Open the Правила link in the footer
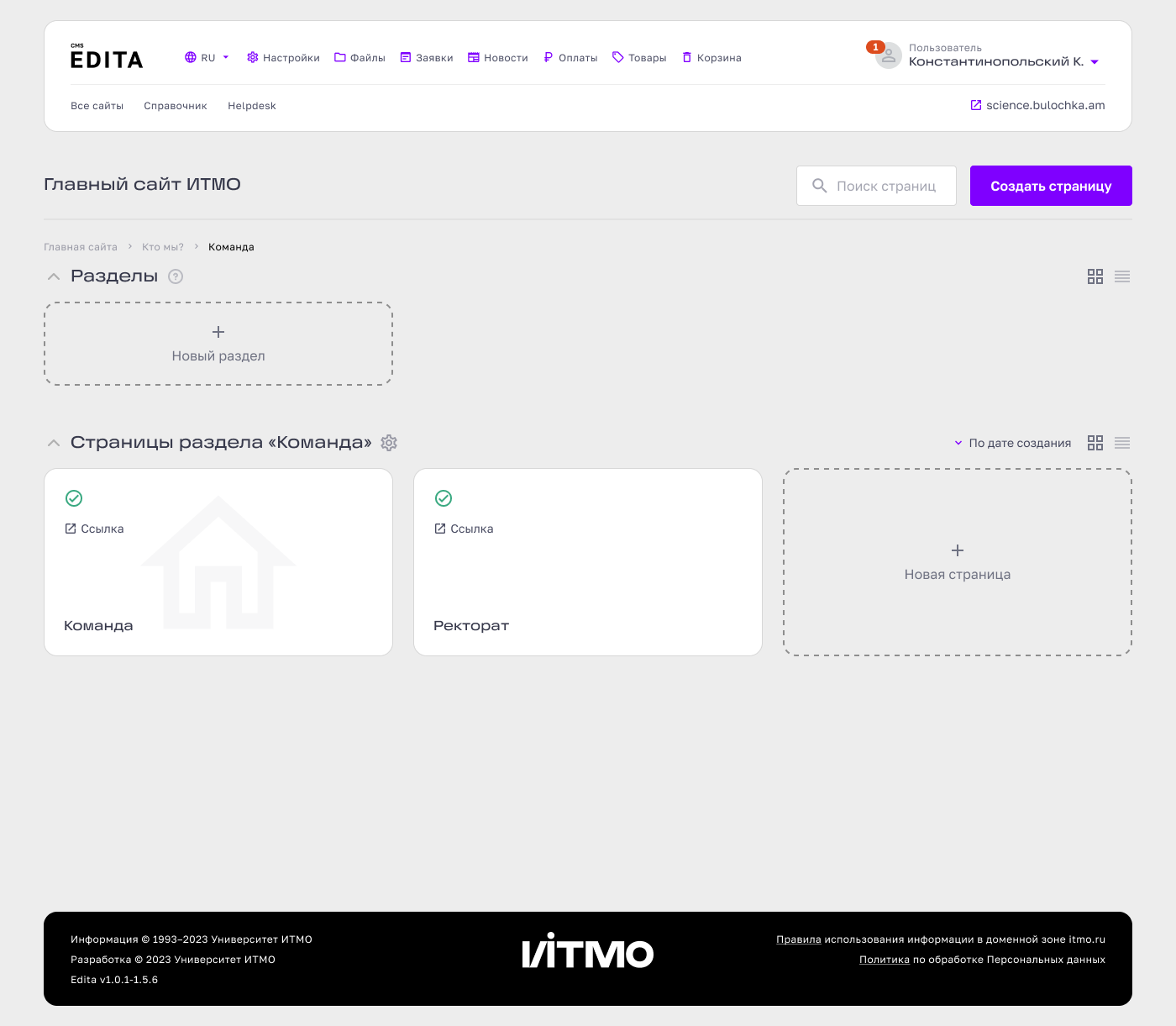 click(799, 939)
